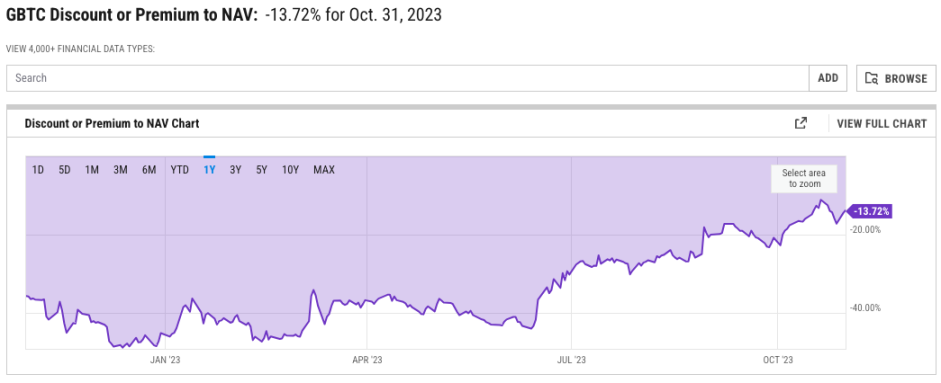Select the 1D time range
Viewport: 941px width, 383px height.
point(38,170)
